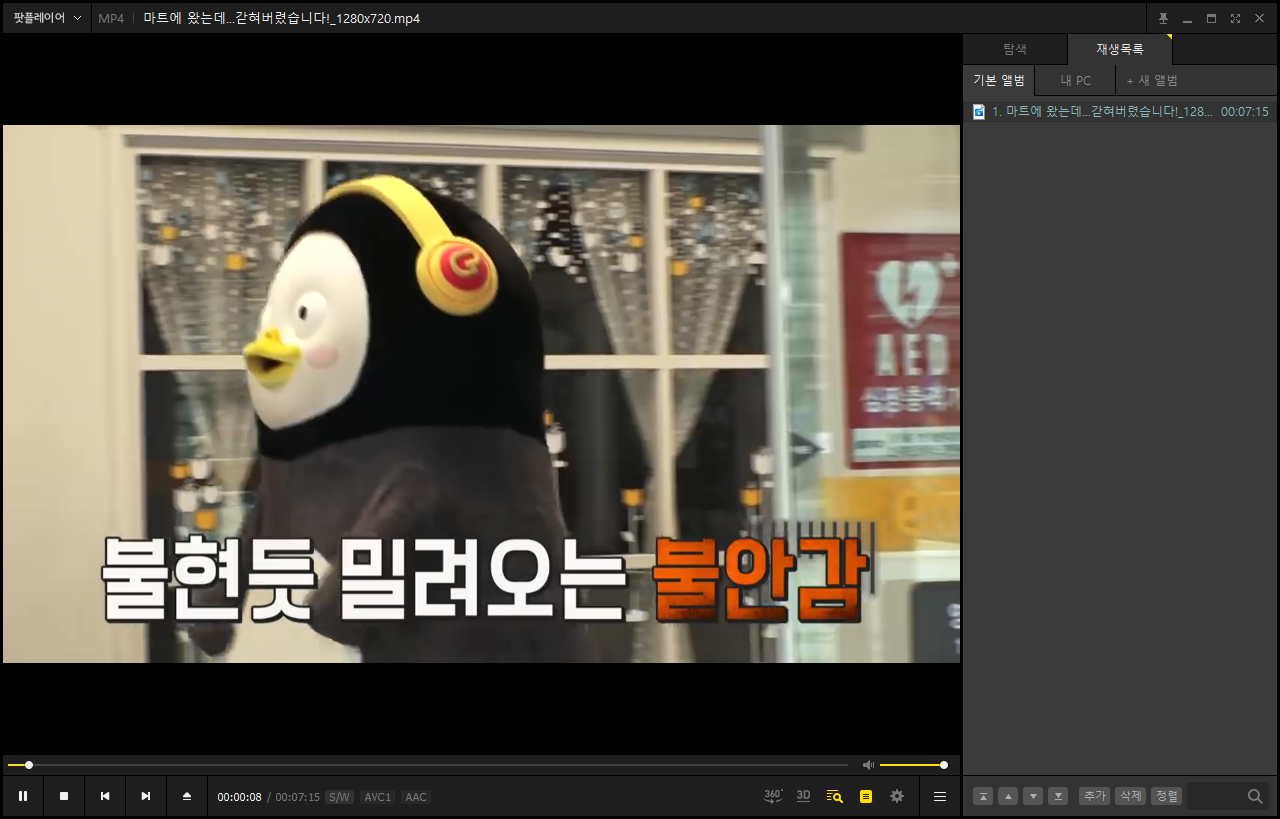The image size is (1280, 819).
Task: Click the 삭제 button to delete item
Action: coord(1130,796)
